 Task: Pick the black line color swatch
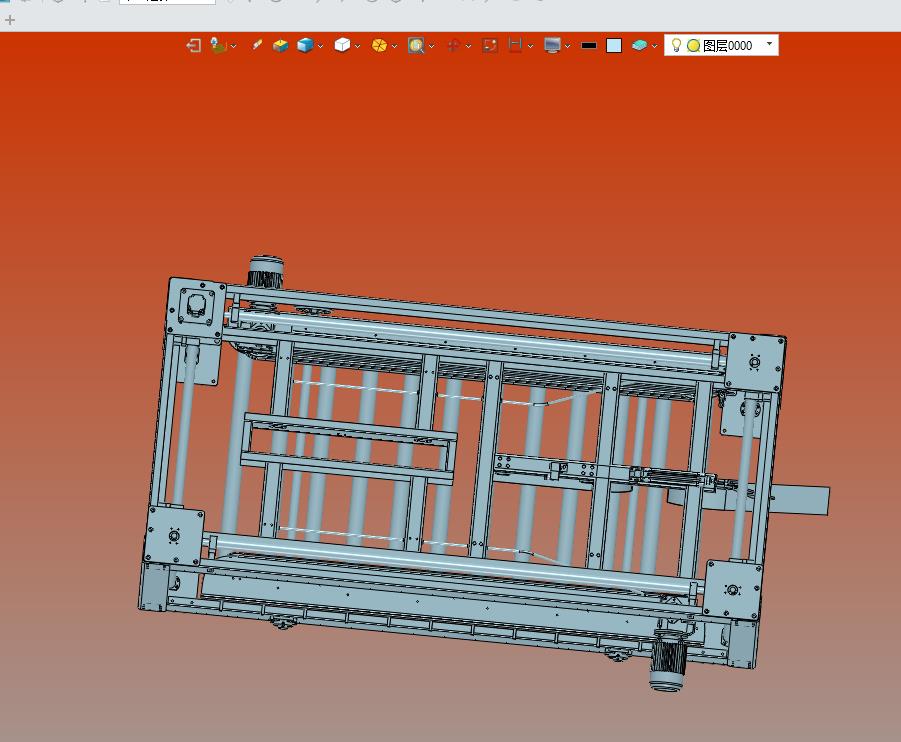589,45
